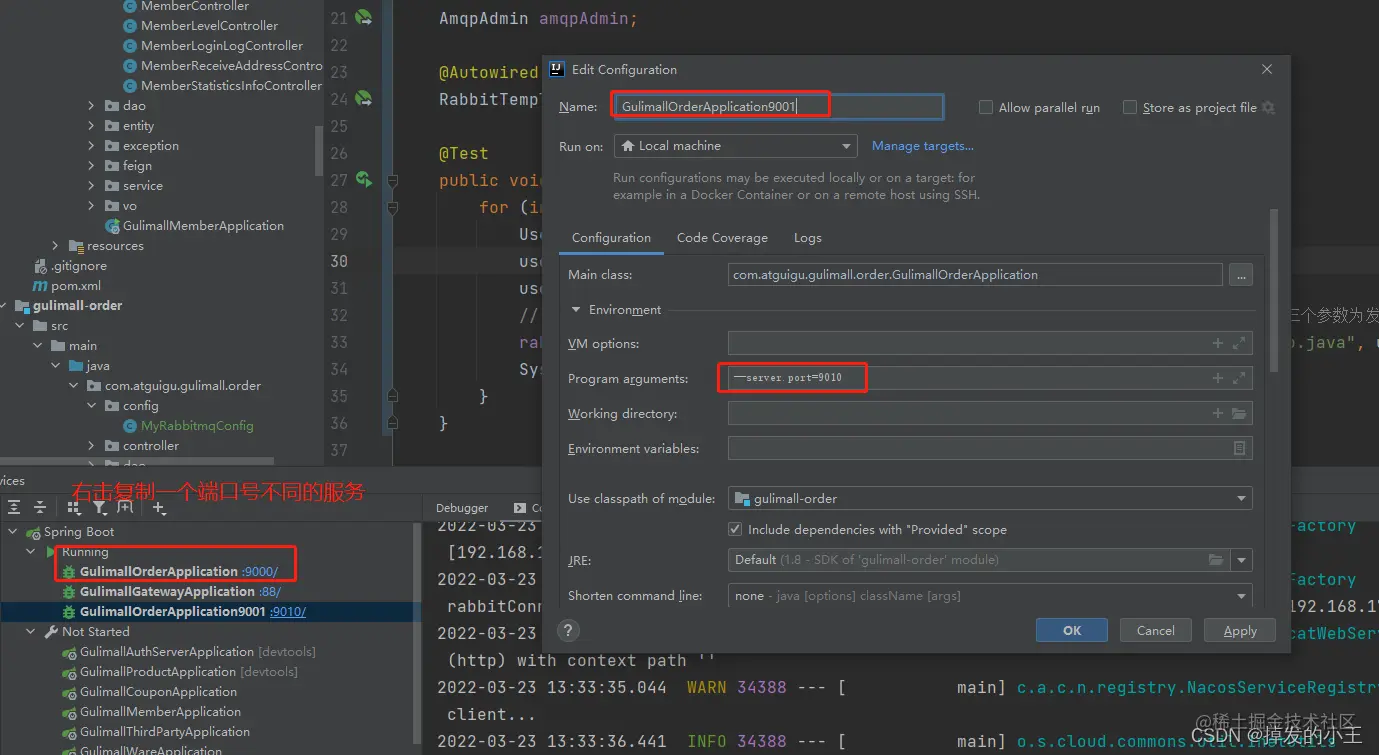Screen dimensions: 1379x755
Task: Click gutter bean icon on line 24
Action: click(364, 99)
